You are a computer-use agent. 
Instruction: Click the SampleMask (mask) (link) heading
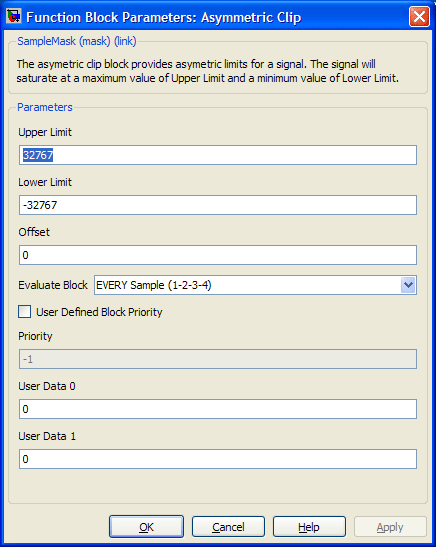77,41
